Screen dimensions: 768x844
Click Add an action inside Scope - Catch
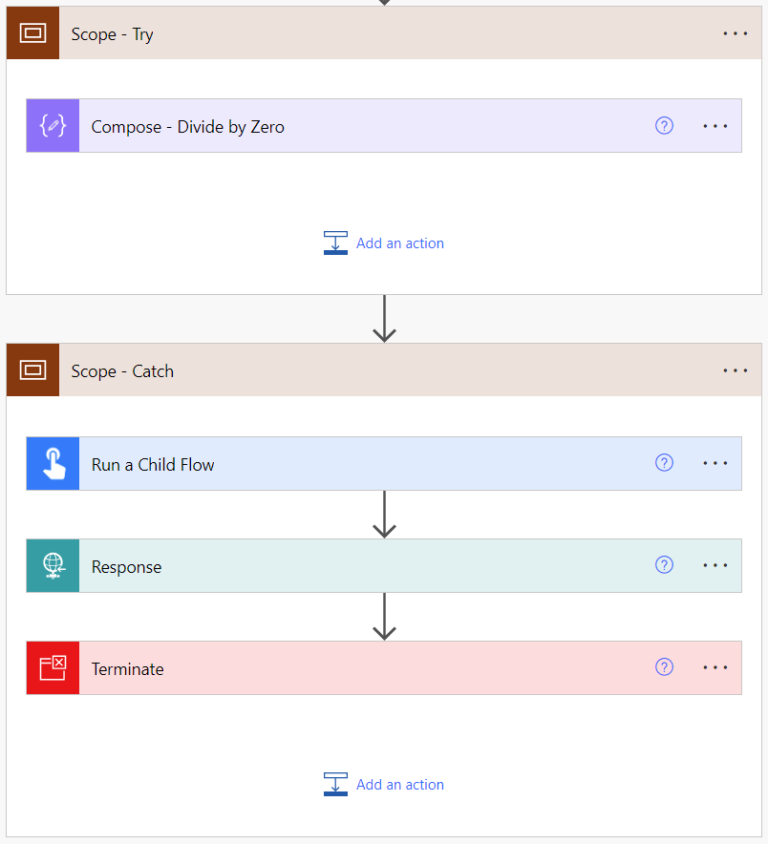coord(384,784)
